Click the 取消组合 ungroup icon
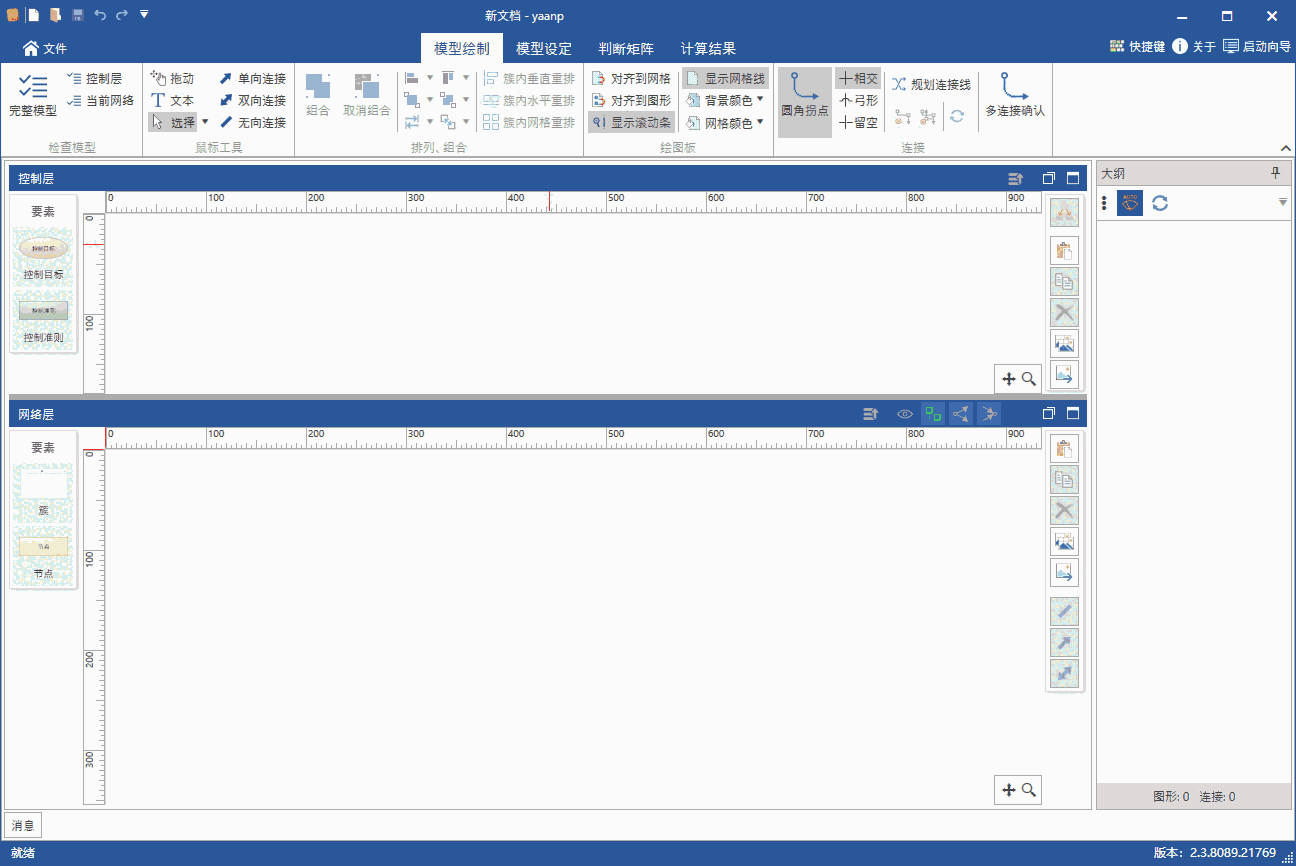The width and height of the screenshot is (1296, 866). (x=366, y=95)
